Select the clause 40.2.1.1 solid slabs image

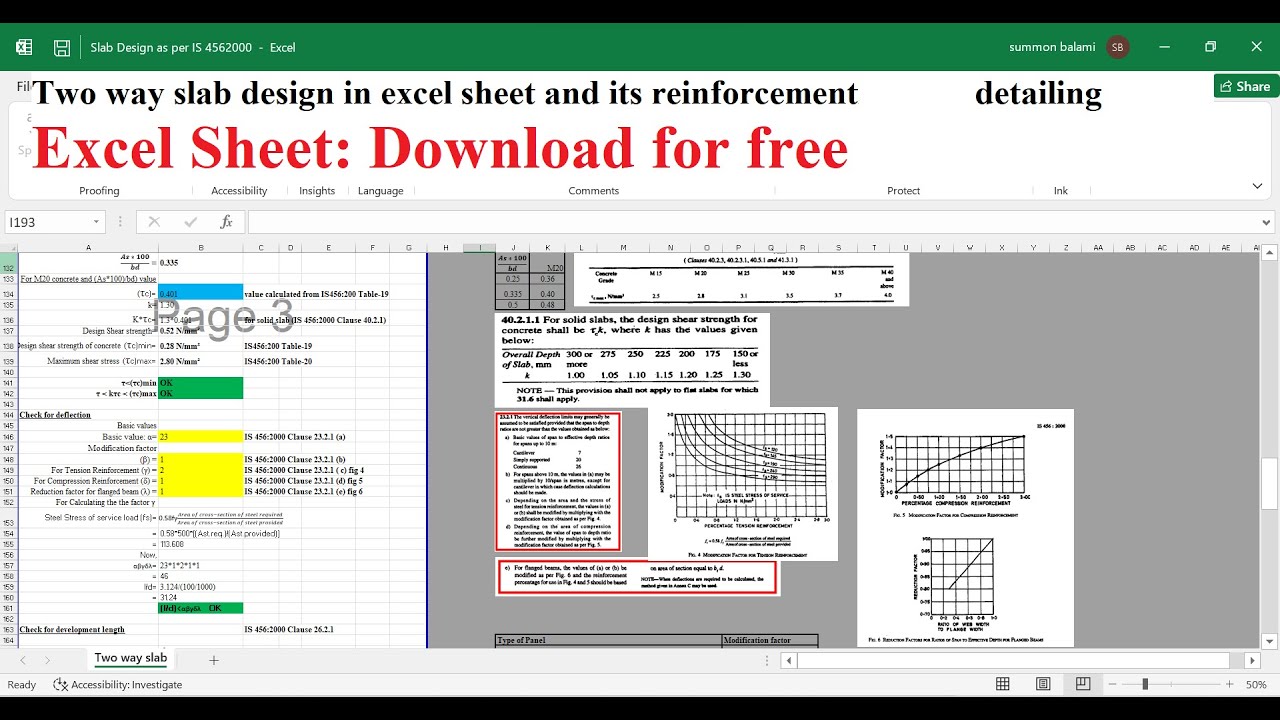coord(633,360)
